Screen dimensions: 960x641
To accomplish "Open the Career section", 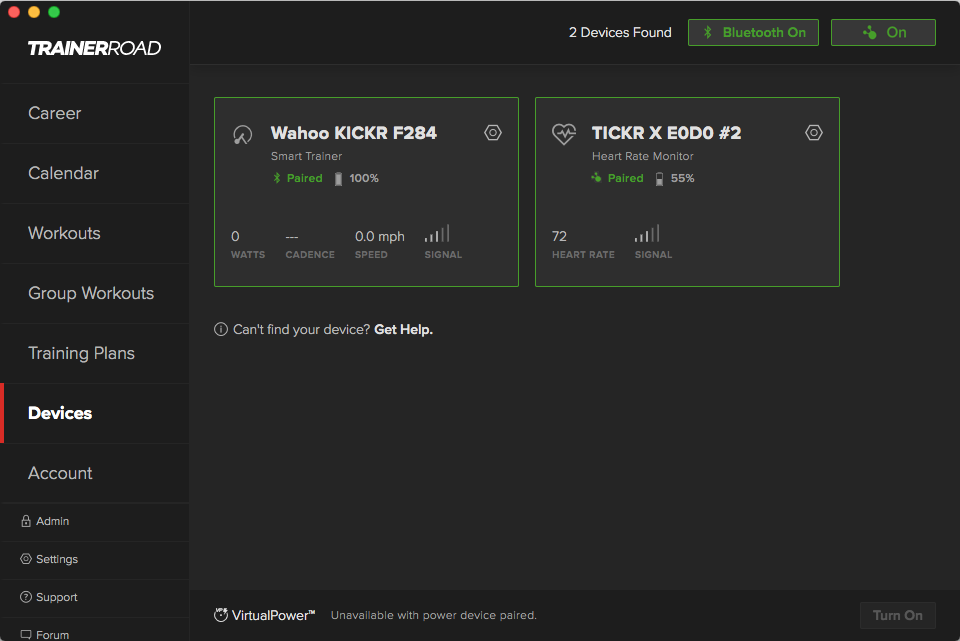I will coord(95,113).
